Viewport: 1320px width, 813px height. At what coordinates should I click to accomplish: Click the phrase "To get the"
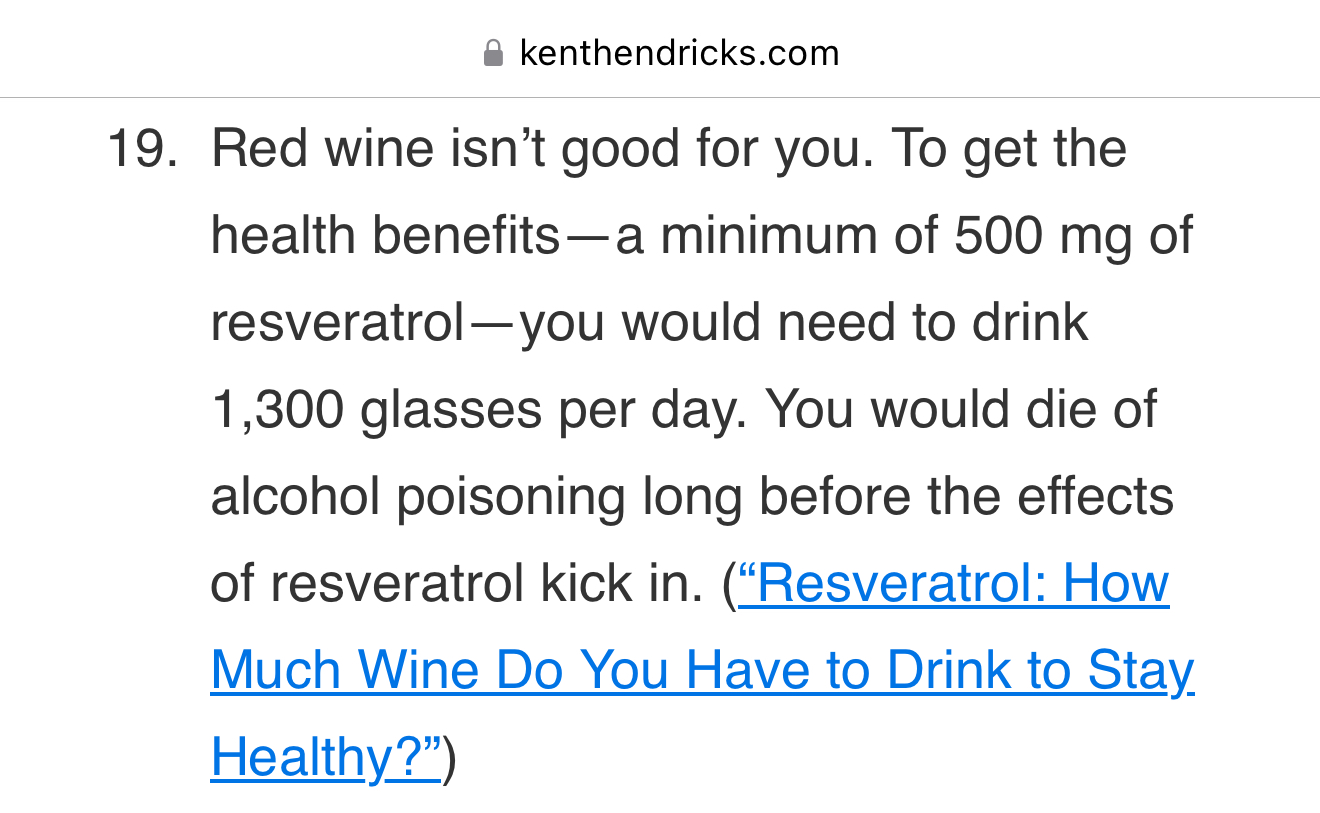coord(1008,149)
